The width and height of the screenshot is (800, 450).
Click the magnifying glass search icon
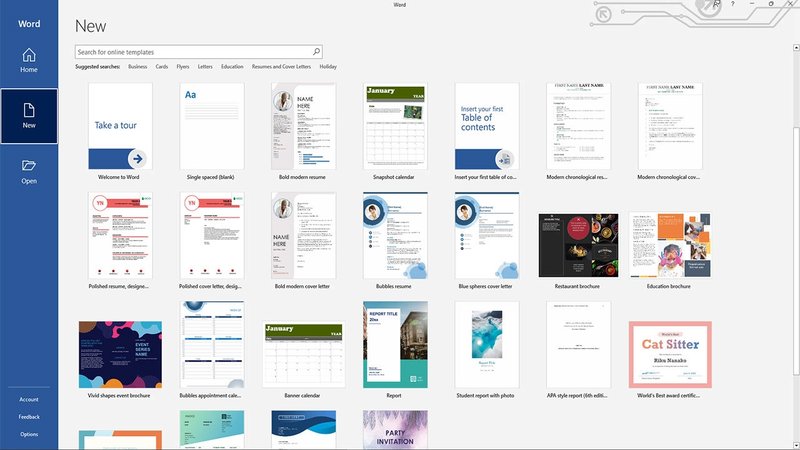pyautogui.click(x=316, y=52)
